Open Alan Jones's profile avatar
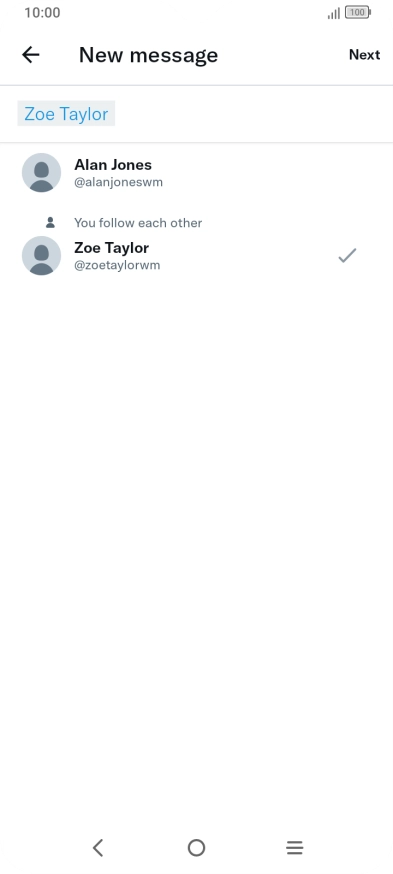The height and width of the screenshot is (874, 393). click(x=41, y=173)
